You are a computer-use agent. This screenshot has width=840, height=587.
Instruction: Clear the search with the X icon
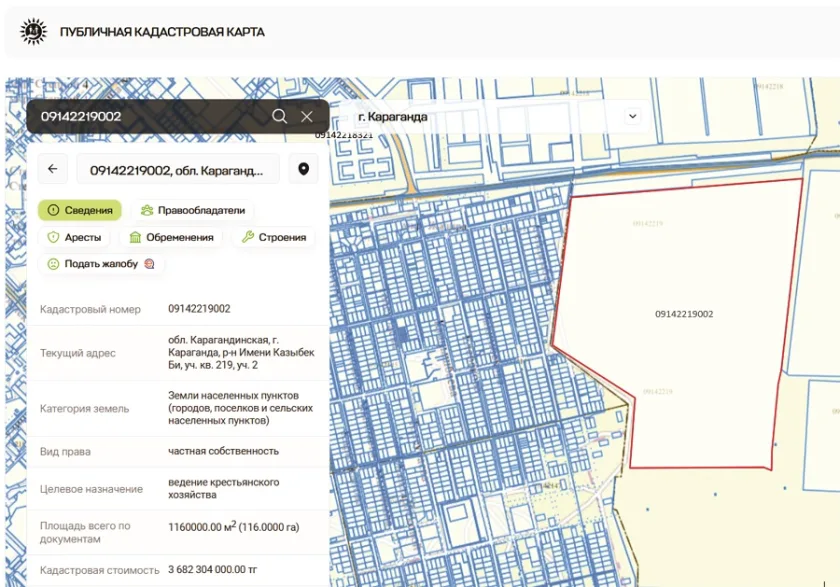coord(307,116)
